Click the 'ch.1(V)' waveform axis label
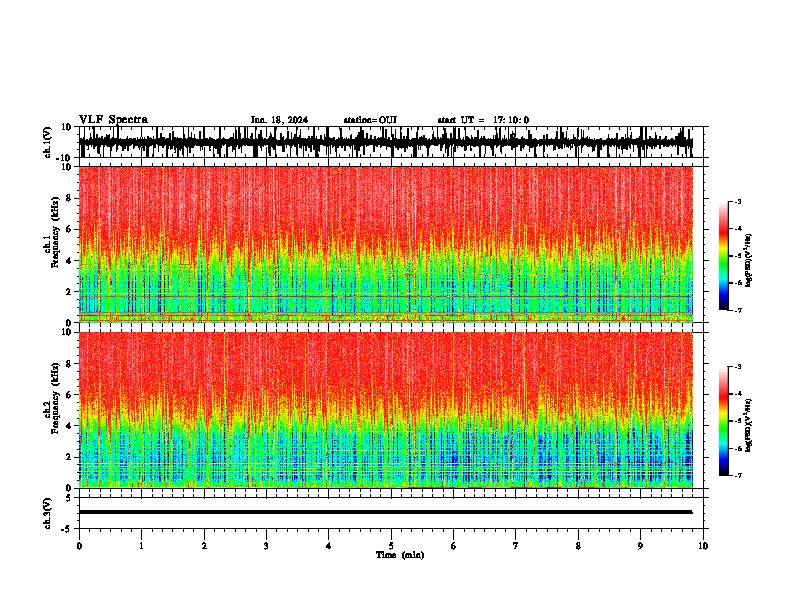This screenshot has width=792, height=612. pyautogui.click(x=48, y=142)
